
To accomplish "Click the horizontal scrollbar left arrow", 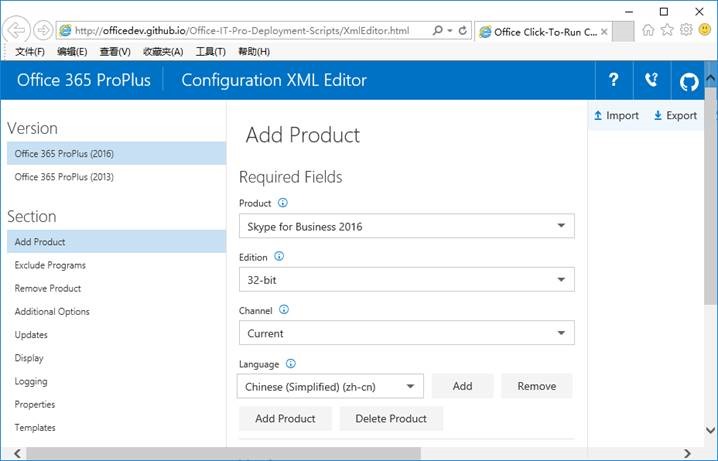I will click(17, 454).
